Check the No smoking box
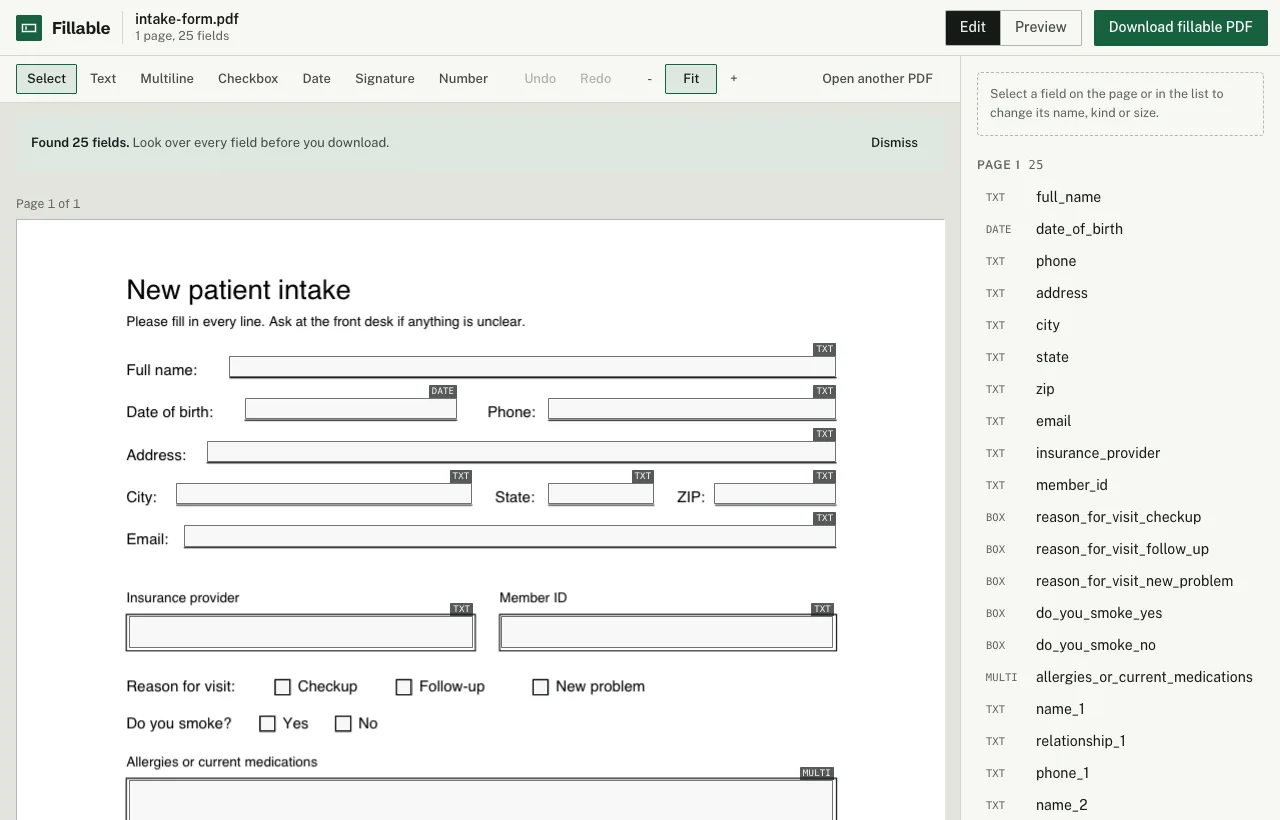Screen dimensions: 1280x820 coord(343,724)
